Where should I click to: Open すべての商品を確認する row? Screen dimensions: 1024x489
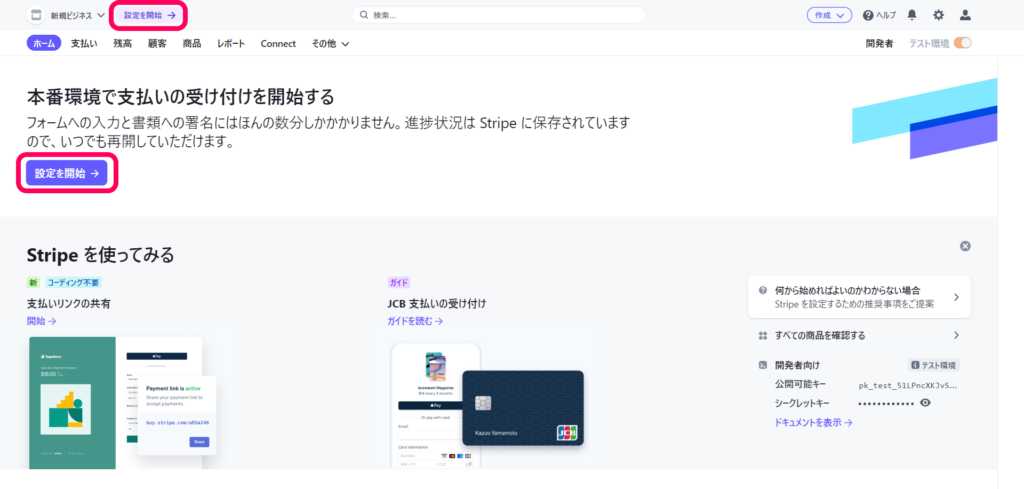[859, 335]
